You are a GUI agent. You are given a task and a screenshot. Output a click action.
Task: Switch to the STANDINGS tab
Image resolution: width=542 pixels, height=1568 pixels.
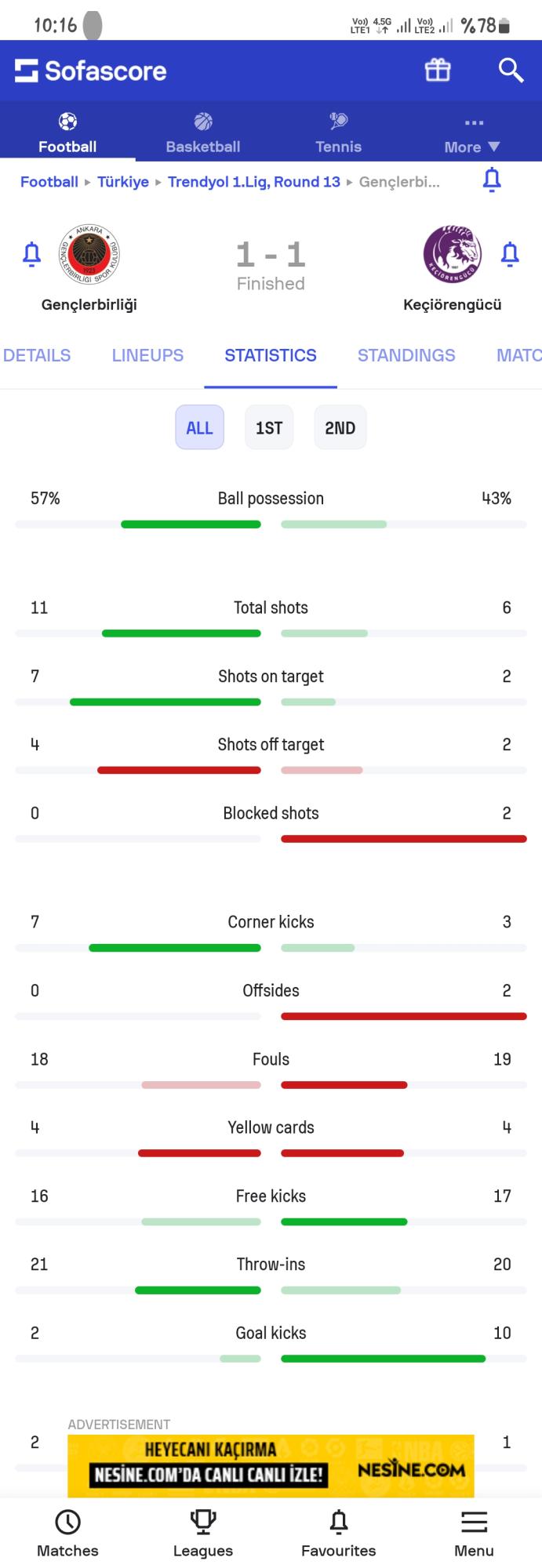(x=406, y=355)
